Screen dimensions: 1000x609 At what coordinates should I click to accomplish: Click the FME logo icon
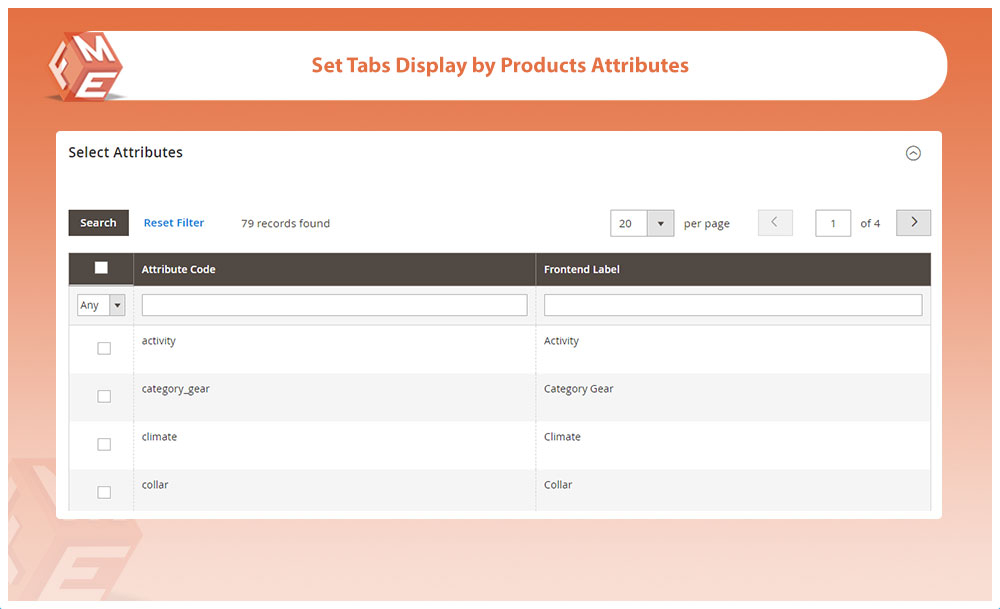point(84,67)
